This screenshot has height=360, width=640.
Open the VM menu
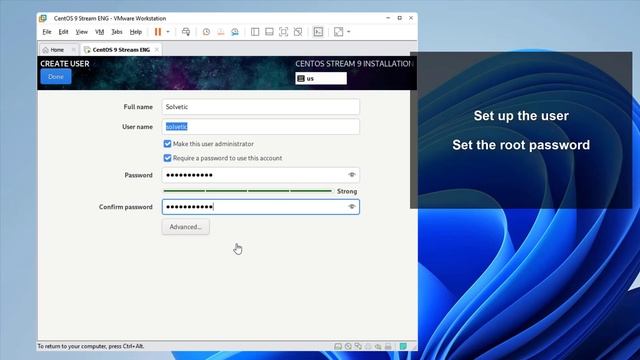100,32
